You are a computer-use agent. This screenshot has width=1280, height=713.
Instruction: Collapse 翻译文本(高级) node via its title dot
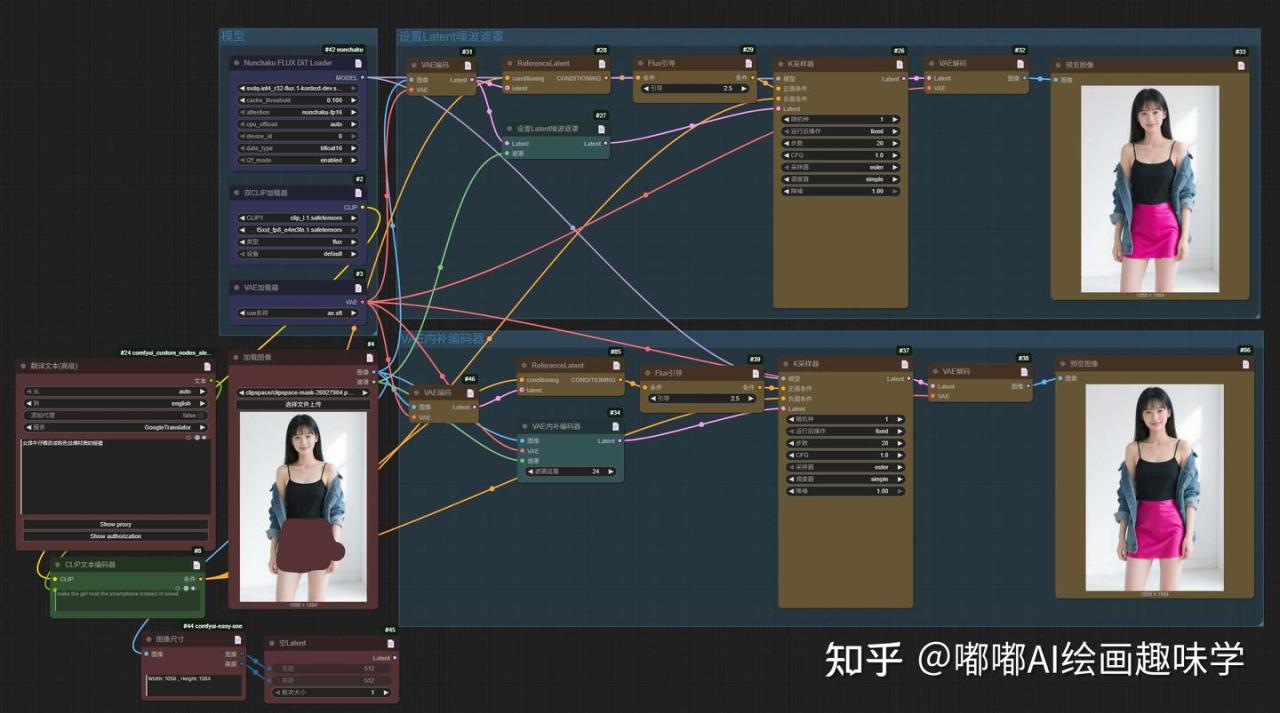(x=24, y=366)
